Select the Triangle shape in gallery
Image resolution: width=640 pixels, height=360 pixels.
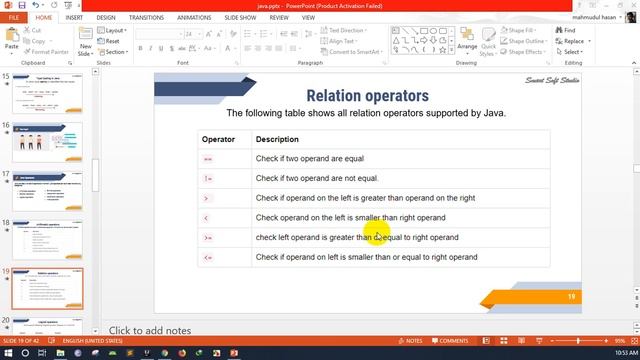click(396, 40)
